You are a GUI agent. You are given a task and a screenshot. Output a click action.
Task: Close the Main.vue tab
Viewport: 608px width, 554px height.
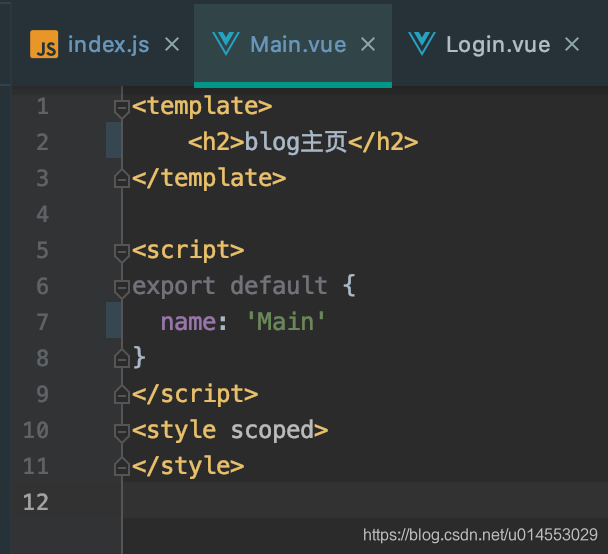click(368, 44)
